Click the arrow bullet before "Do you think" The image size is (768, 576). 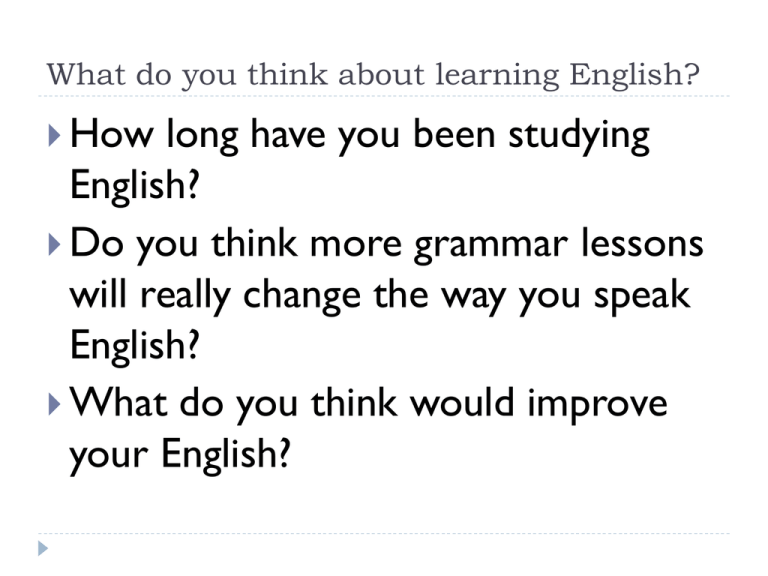click(x=54, y=244)
